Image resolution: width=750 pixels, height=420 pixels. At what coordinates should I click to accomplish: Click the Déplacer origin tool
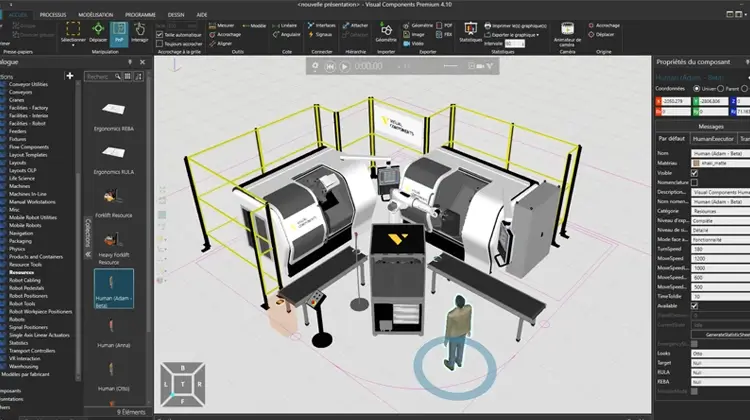[x=601, y=34]
